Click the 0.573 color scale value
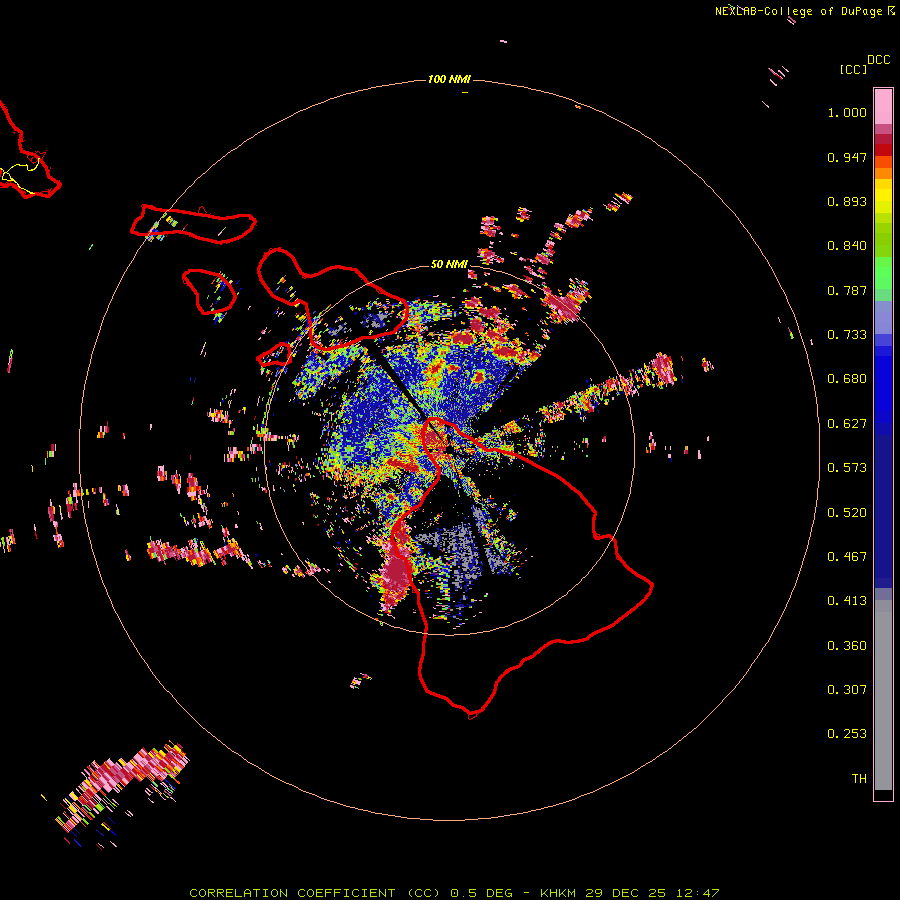This screenshot has width=900, height=900. [847, 468]
